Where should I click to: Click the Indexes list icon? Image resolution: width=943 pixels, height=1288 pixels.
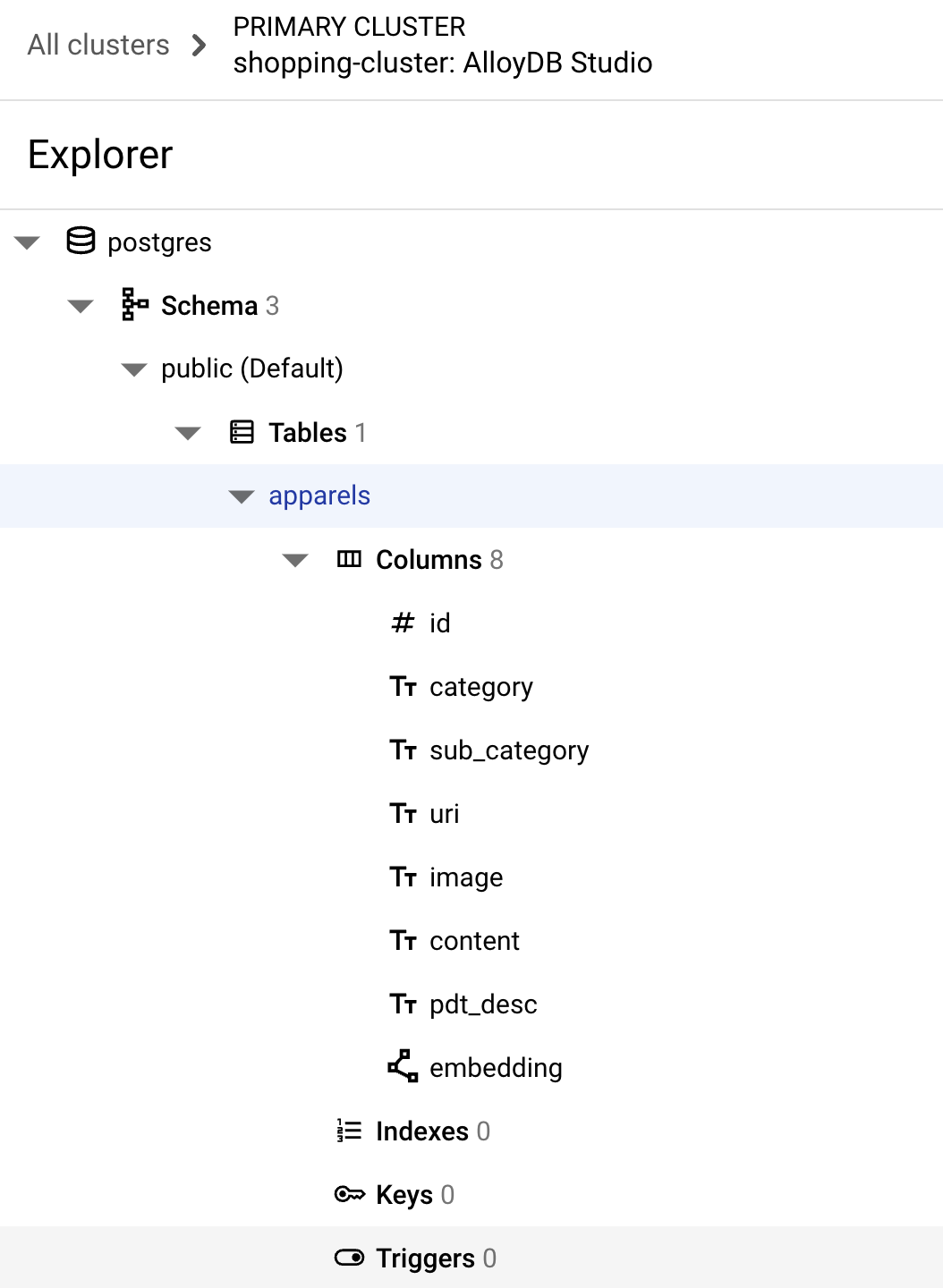(349, 1131)
